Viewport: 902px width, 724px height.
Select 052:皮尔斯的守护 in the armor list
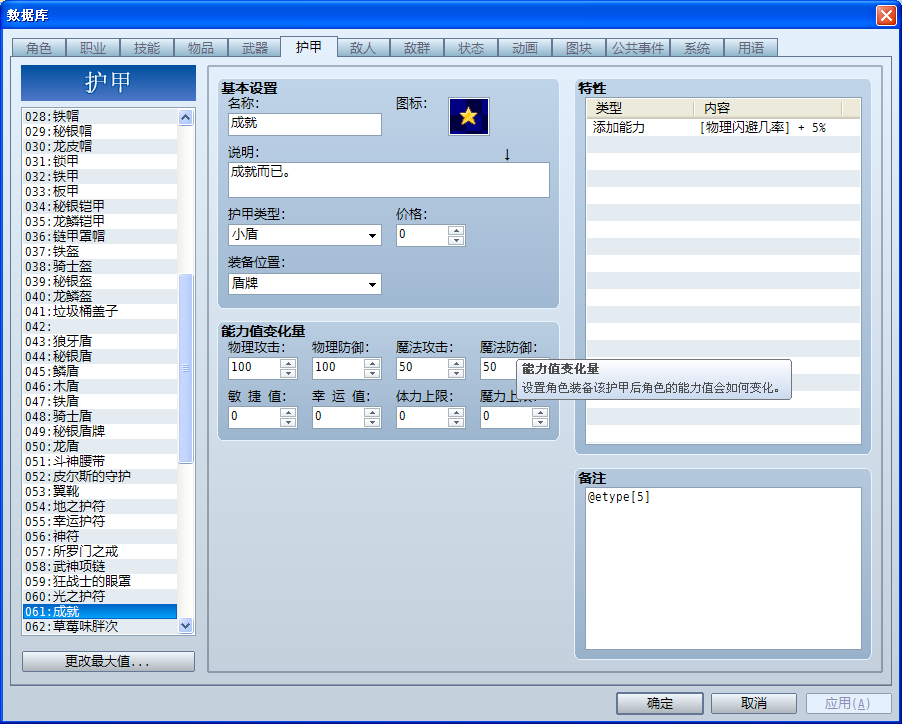(100, 476)
